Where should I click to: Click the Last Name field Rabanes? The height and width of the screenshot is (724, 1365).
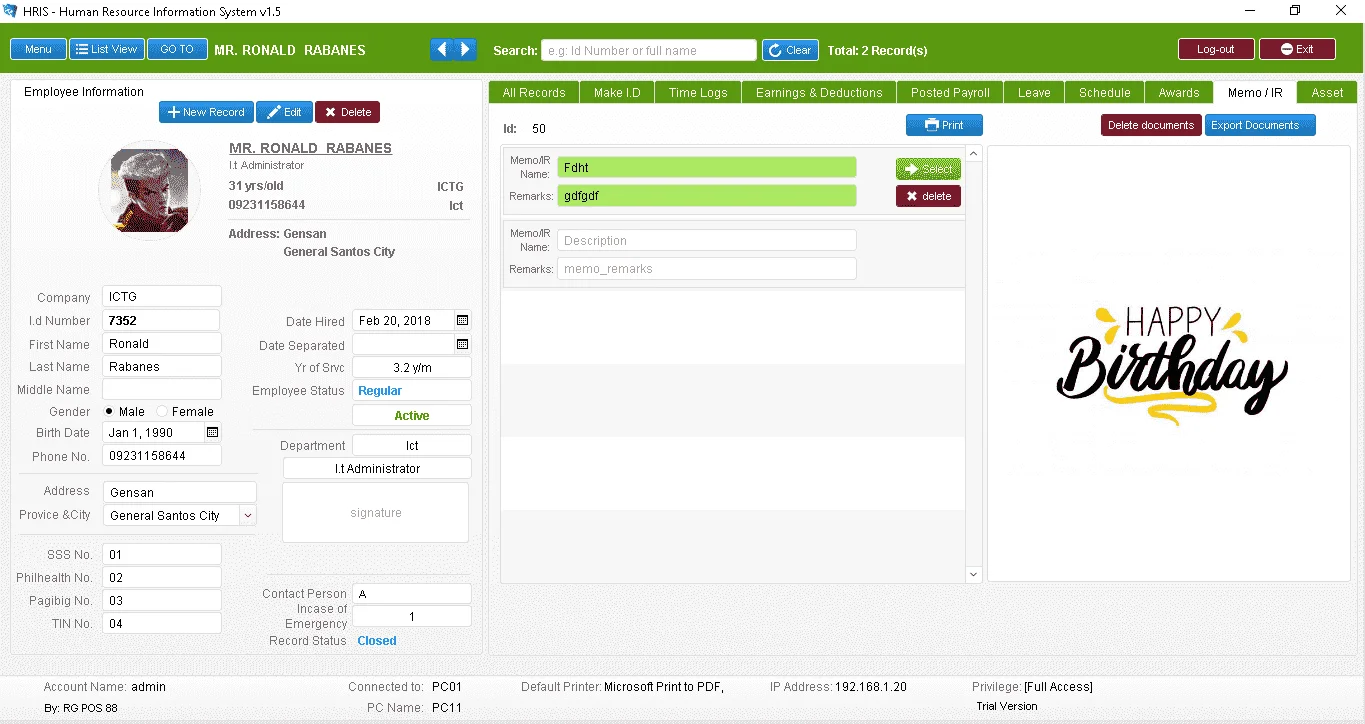[161, 366]
